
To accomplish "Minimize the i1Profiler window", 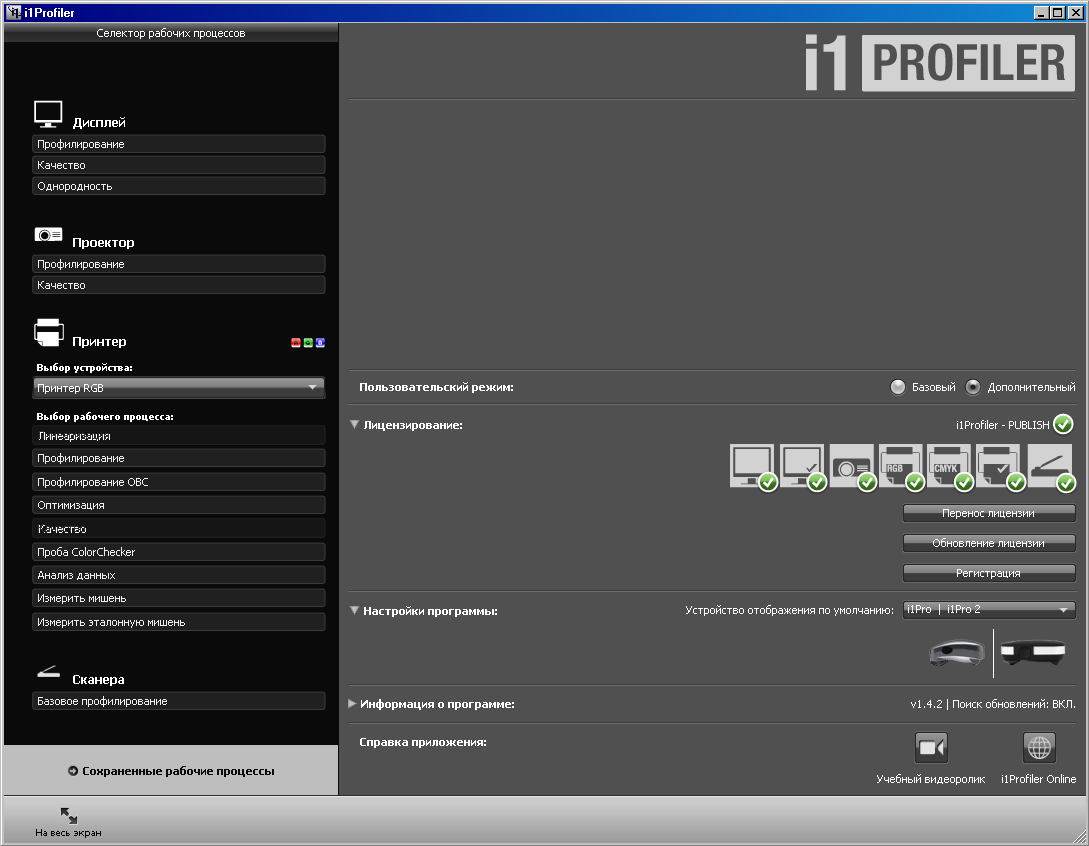I will point(1041,12).
